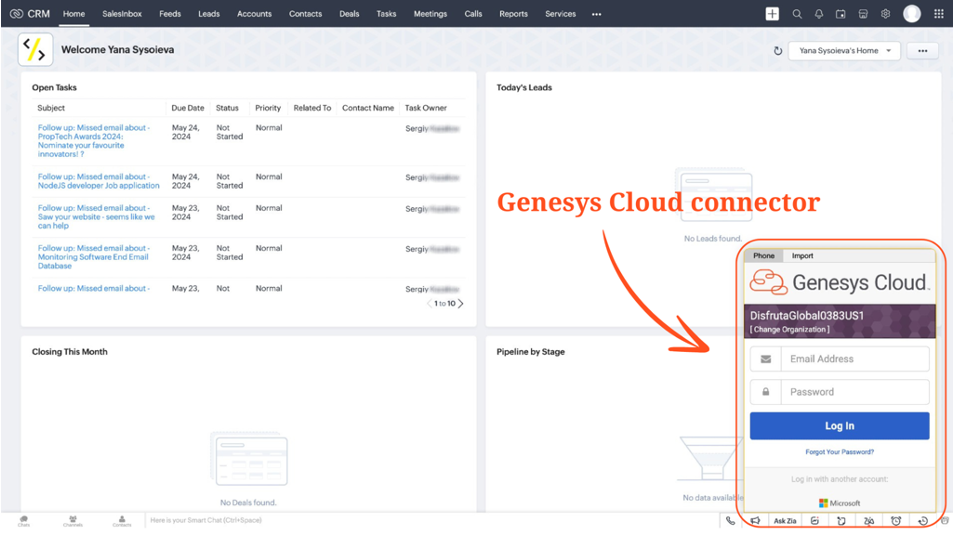This screenshot has height=536, width=954.
Task: Click the sticky-note icon in bottom bar
Action: (x=841, y=521)
